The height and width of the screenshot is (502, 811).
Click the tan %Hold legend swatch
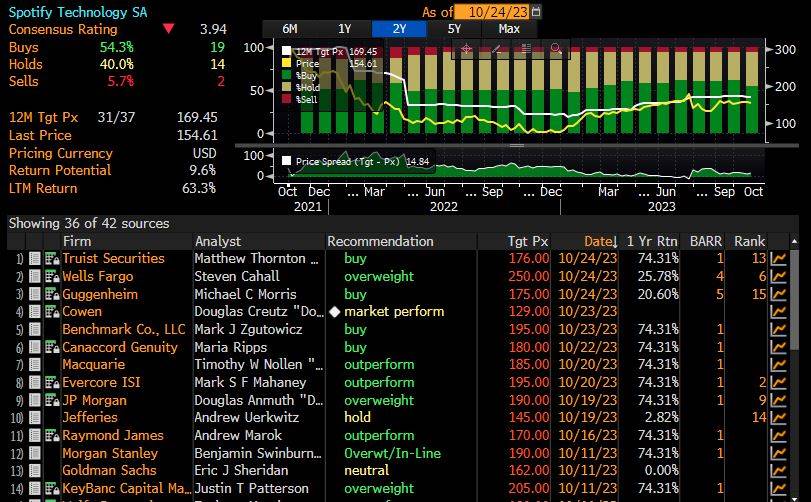point(286,87)
